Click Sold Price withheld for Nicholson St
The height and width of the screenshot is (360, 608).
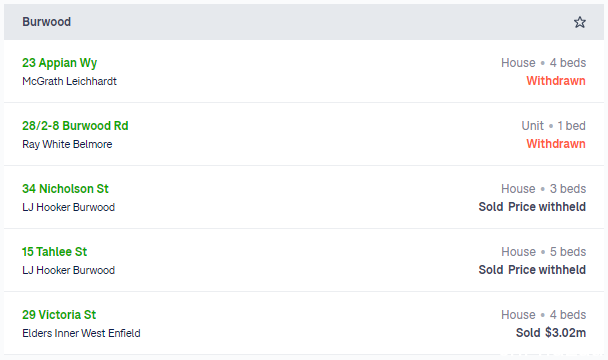[532, 207]
